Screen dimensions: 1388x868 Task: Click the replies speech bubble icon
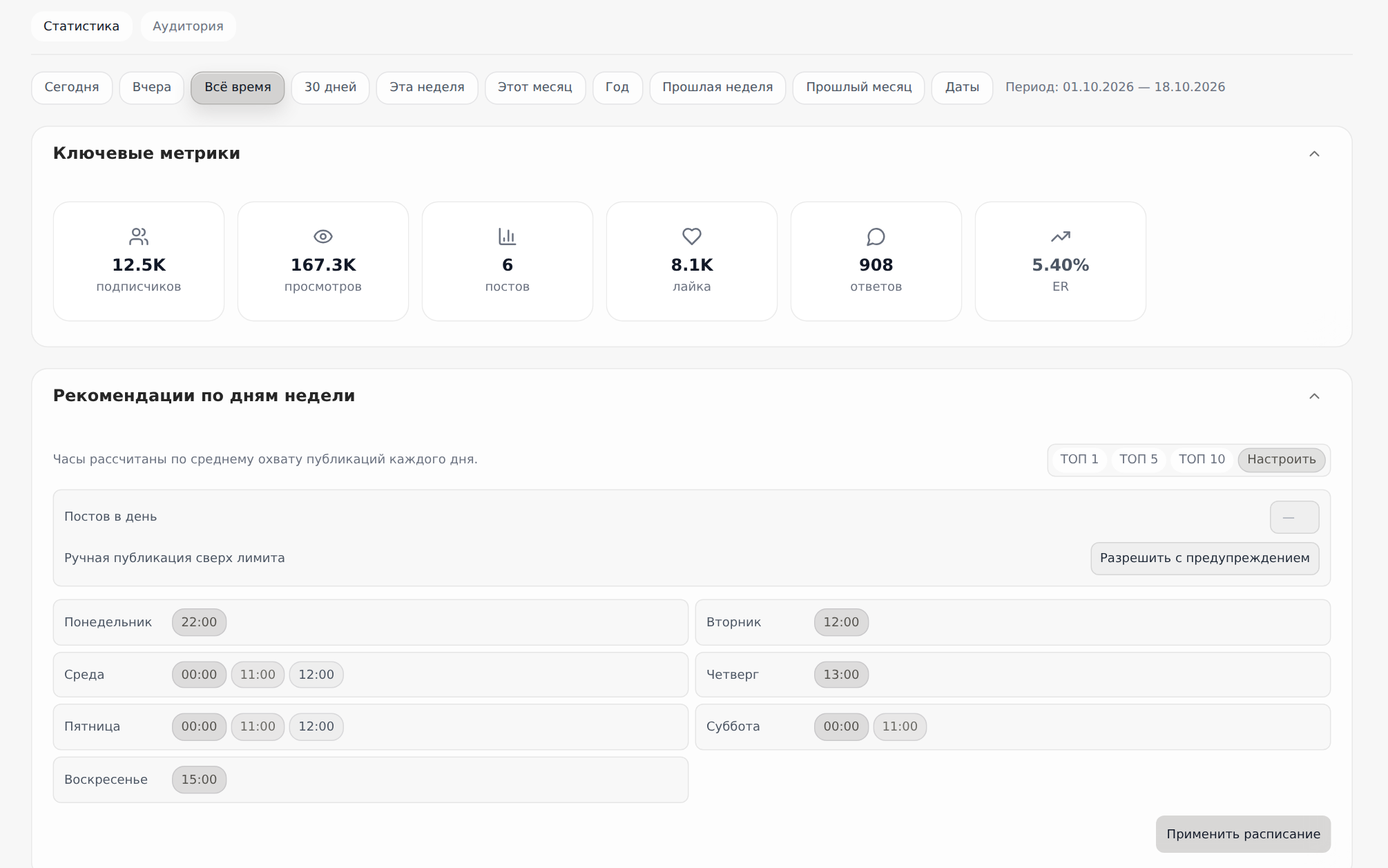pos(876,237)
